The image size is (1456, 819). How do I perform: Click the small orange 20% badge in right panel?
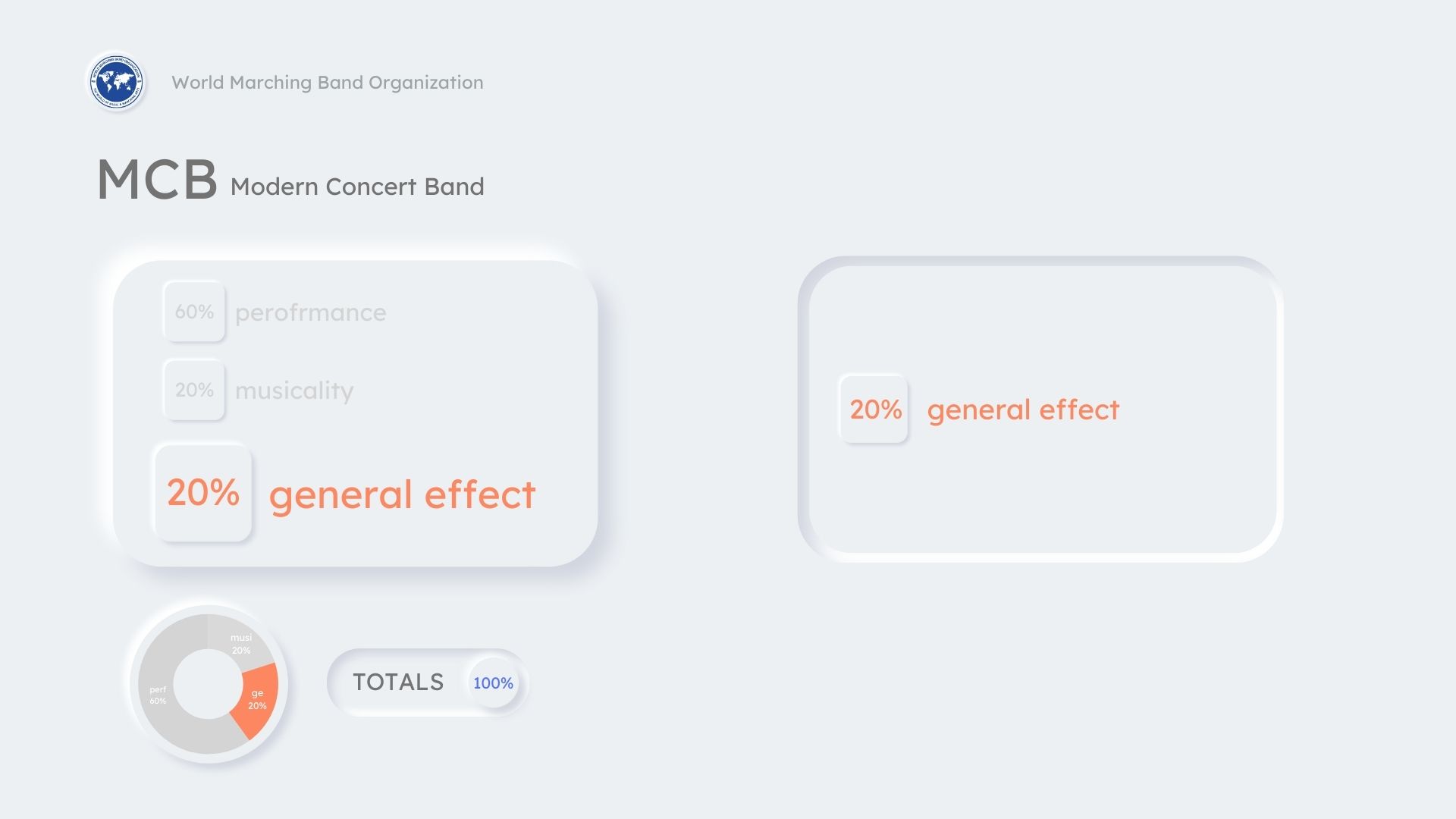coord(874,409)
